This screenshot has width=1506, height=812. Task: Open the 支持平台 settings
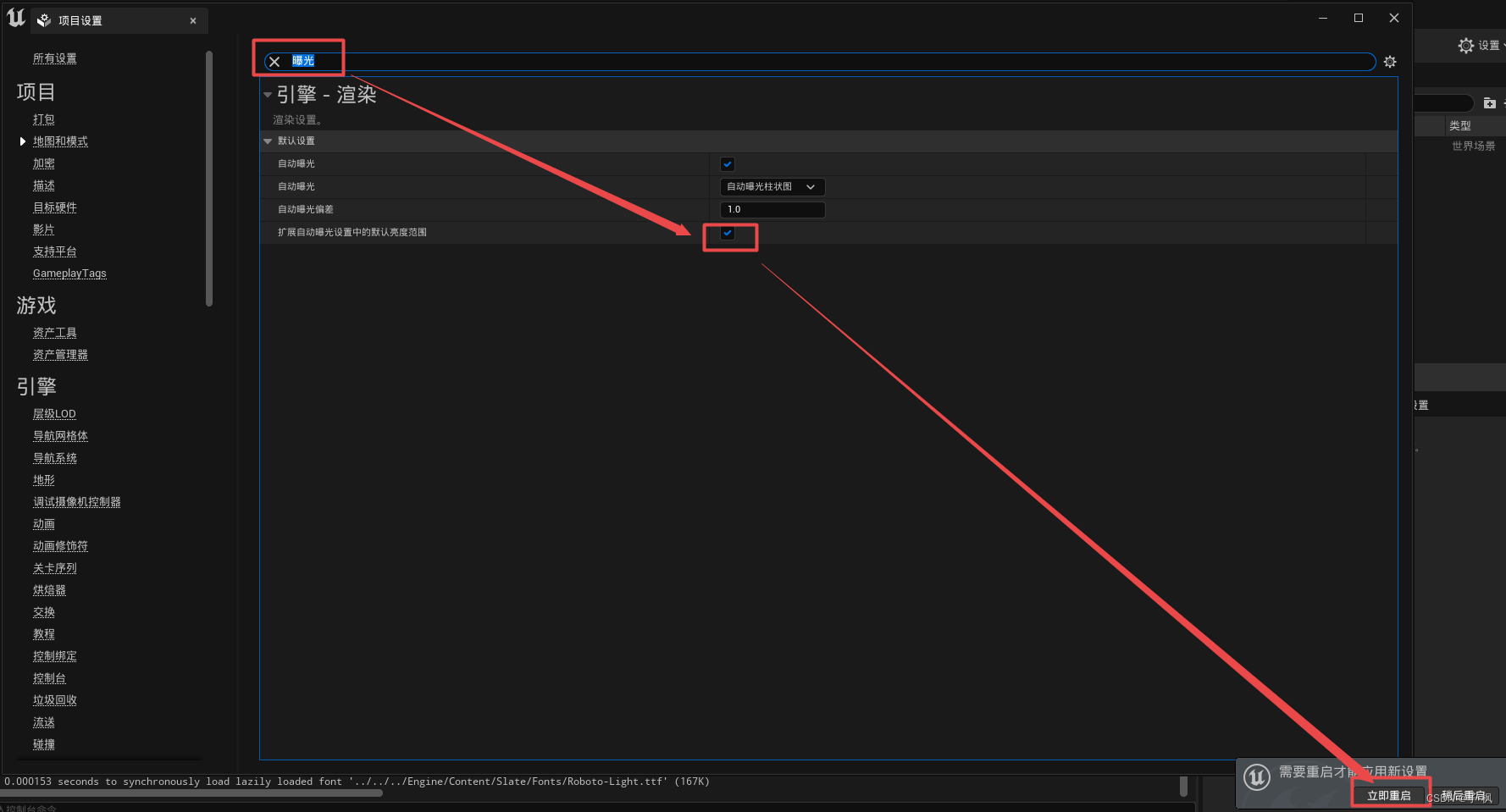pyautogui.click(x=54, y=251)
